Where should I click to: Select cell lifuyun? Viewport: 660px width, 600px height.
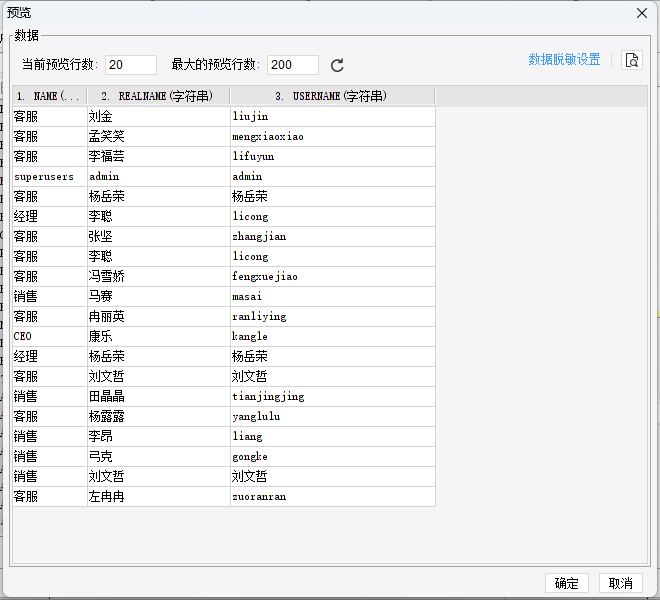(x=333, y=156)
